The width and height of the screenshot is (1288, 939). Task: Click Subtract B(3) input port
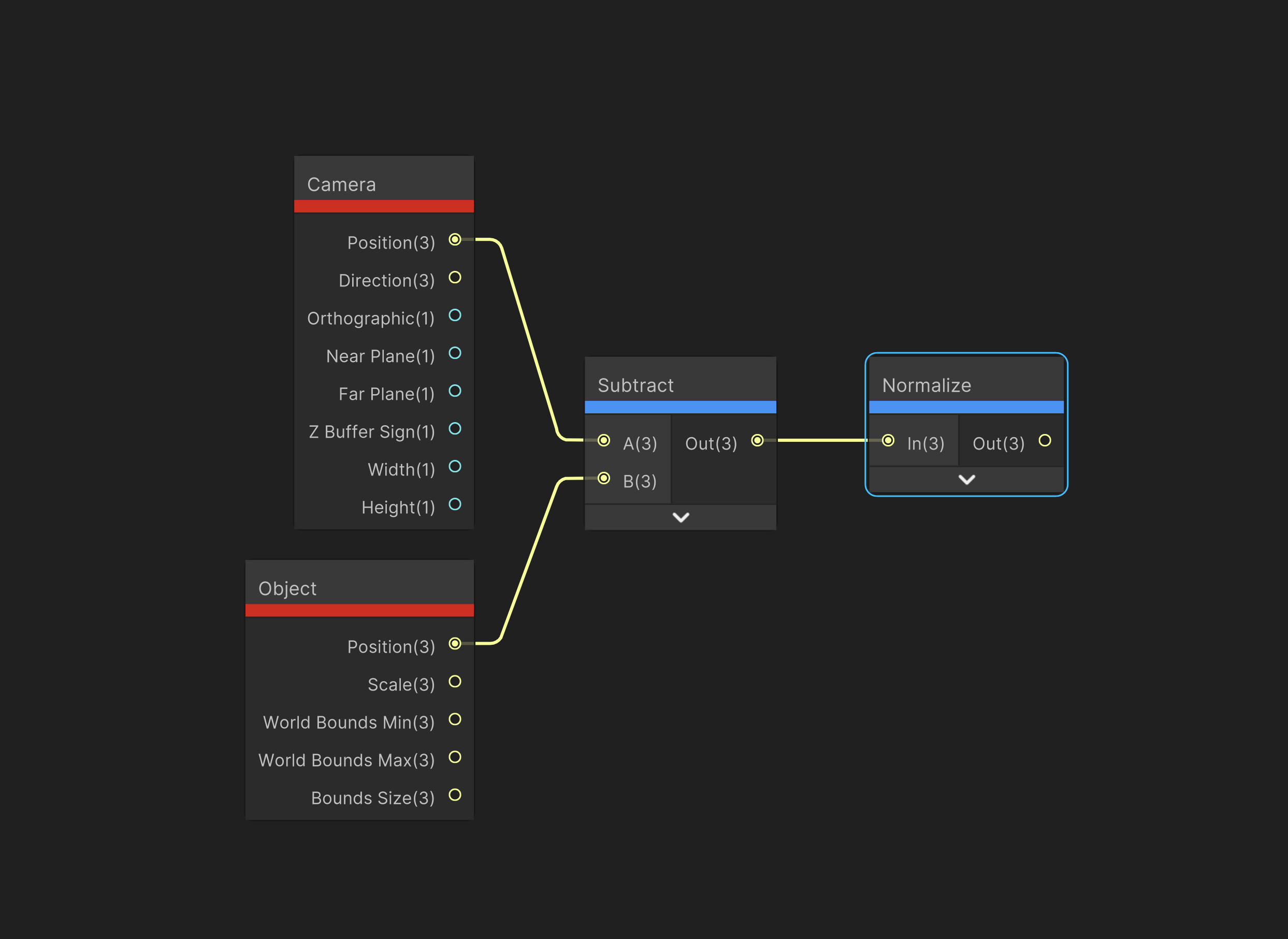coord(604,479)
